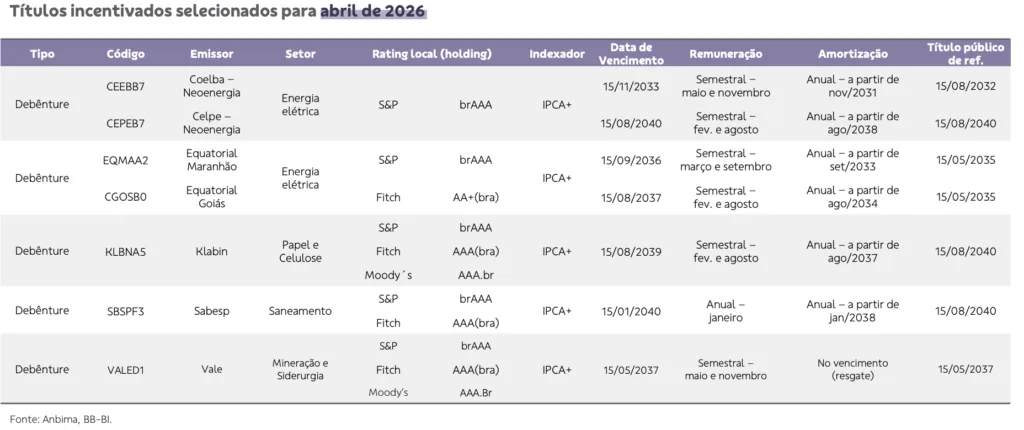Screen dimensions: 1024x430
Task: Select the SBSPF3 code cell
Action: (125, 311)
